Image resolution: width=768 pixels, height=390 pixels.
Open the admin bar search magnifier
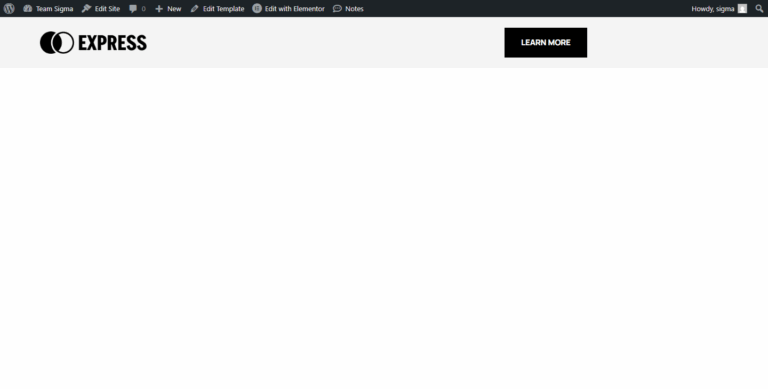[759, 8]
